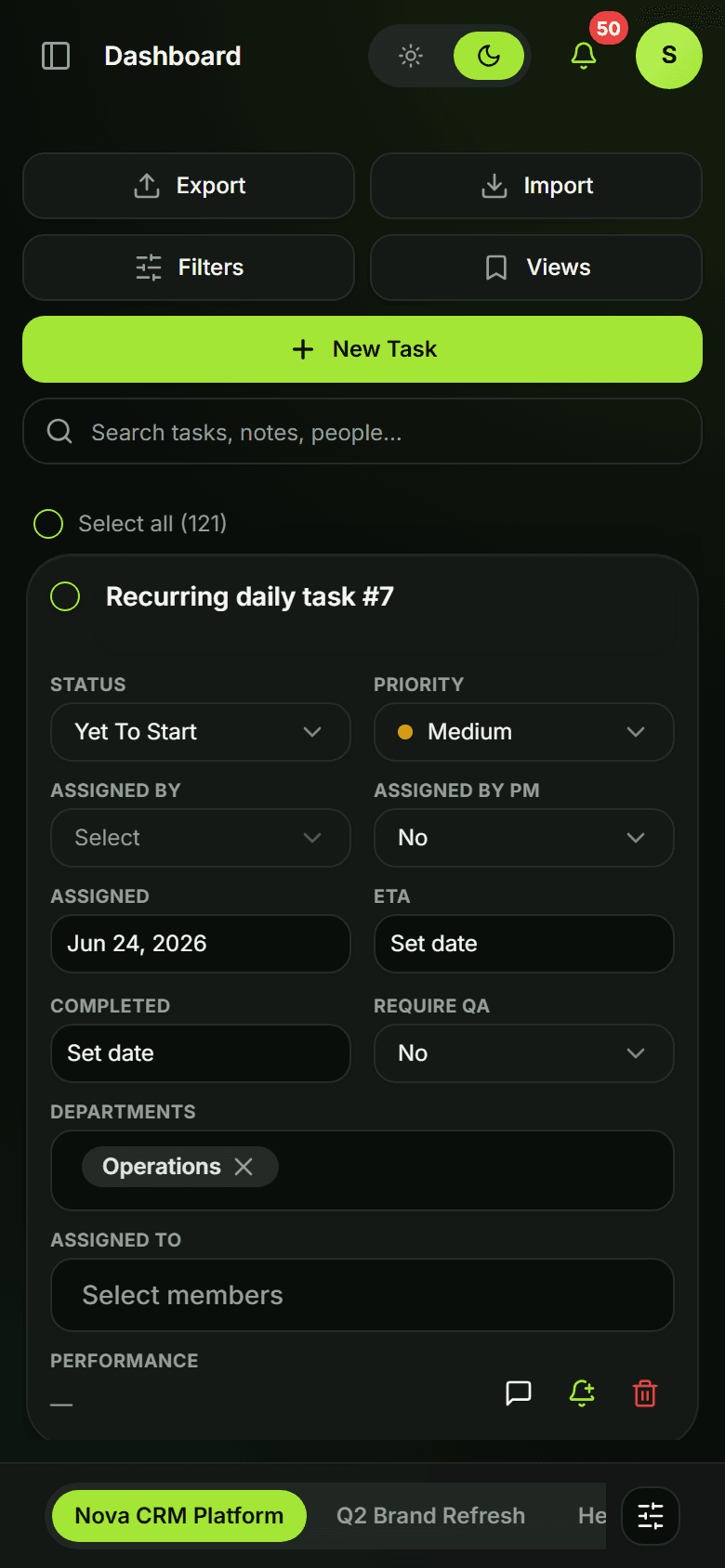Click the Import button
725x1568 pixels.
click(536, 186)
